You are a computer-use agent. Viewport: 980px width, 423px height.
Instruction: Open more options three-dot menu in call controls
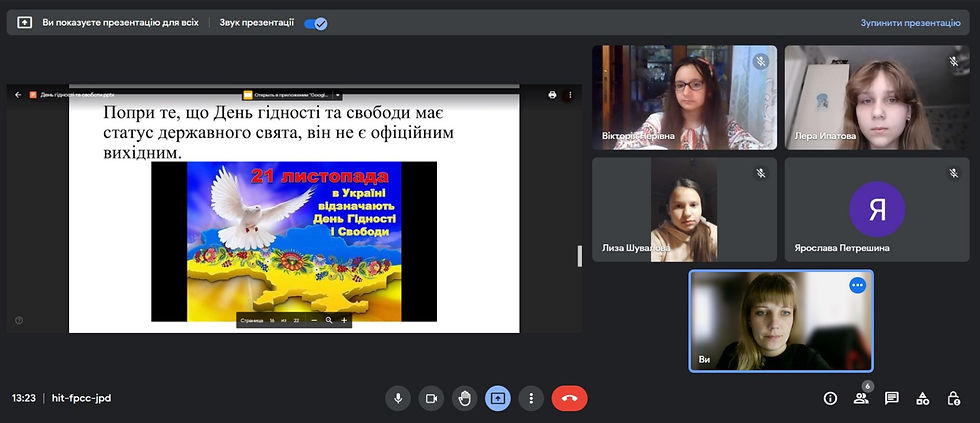(x=531, y=398)
